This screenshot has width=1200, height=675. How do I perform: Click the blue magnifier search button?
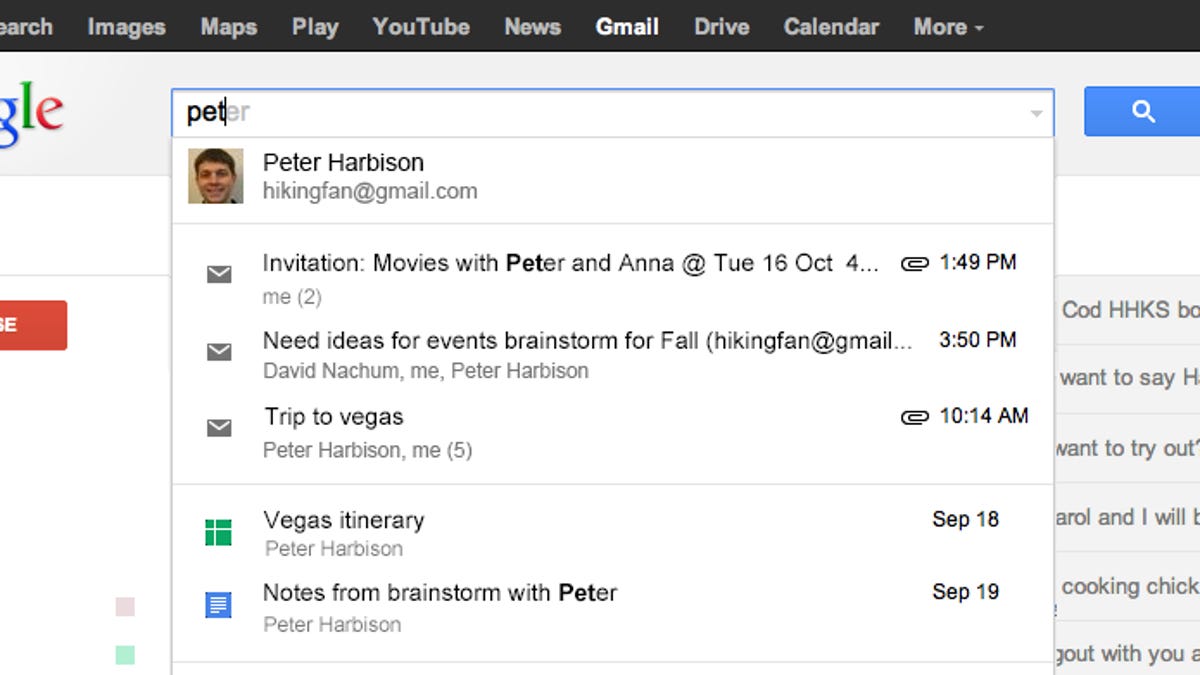tap(1143, 112)
